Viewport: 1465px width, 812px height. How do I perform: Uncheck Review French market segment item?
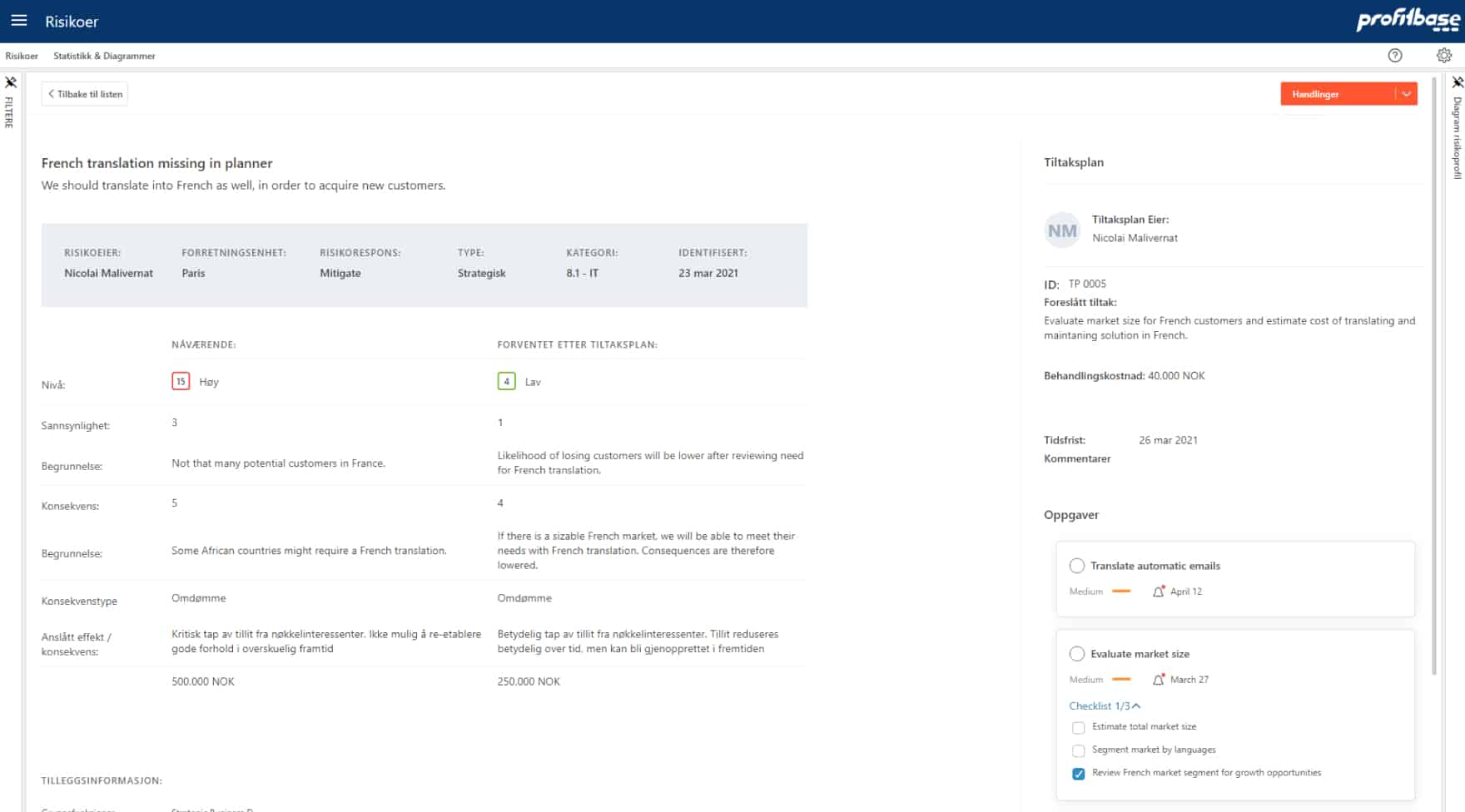1079,774
